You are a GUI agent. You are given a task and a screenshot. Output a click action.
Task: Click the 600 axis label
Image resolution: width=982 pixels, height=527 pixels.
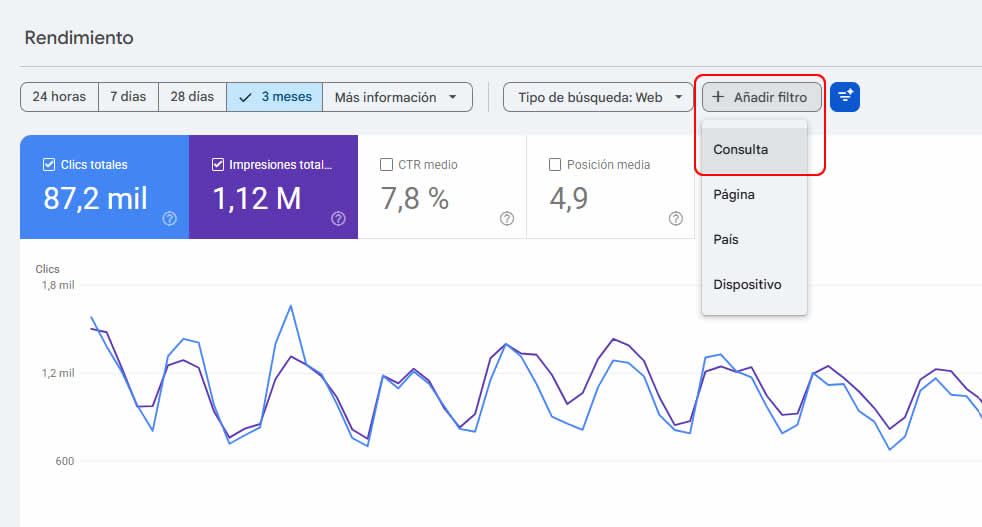pyautogui.click(x=65, y=461)
